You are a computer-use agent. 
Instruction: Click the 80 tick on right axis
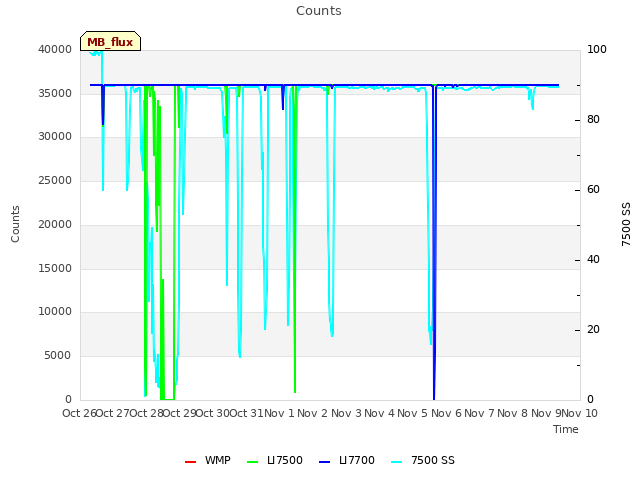click(x=593, y=120)
